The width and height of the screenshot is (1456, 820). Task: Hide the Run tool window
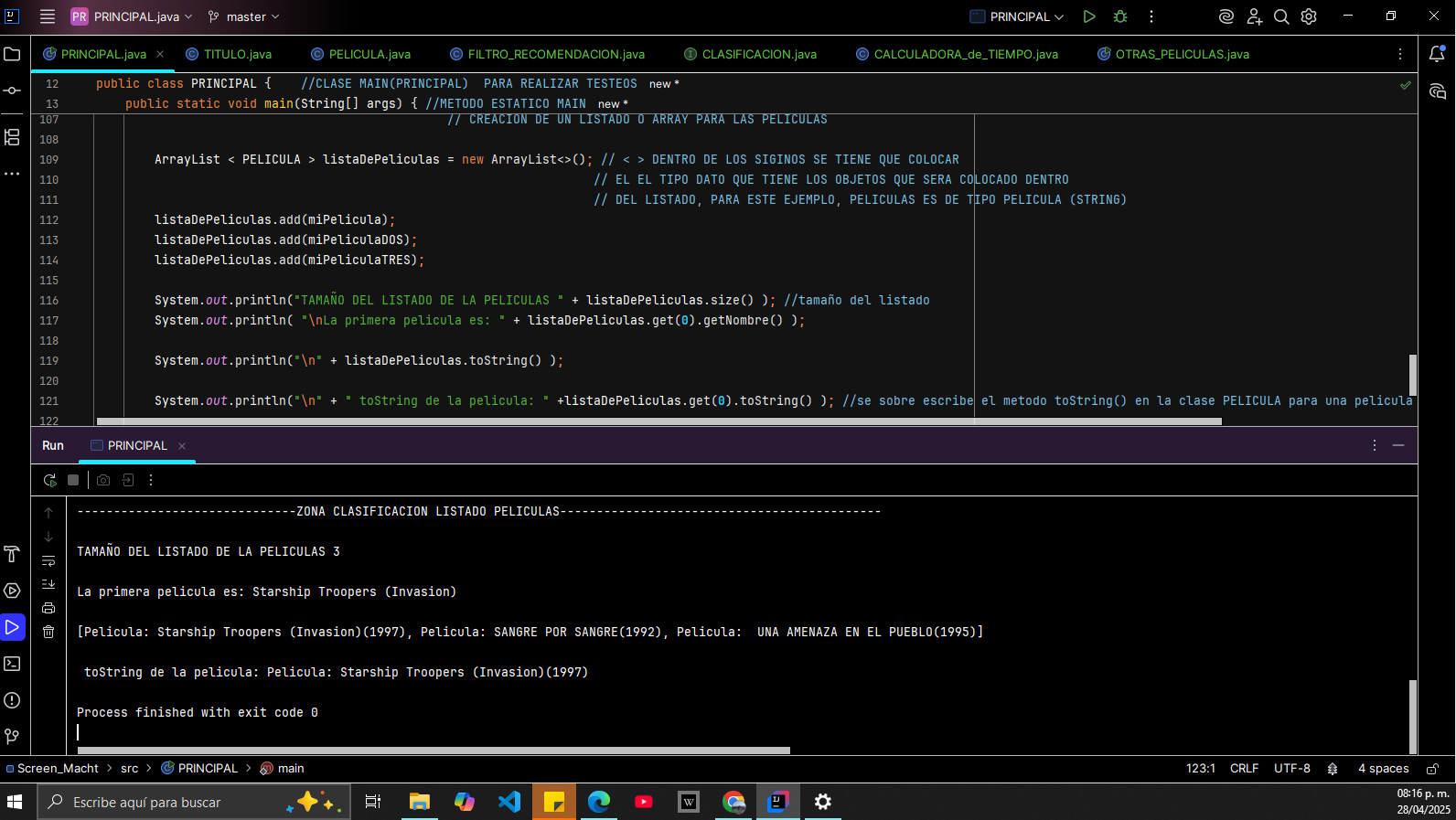pyautogui.click(x=1398, y=445)
